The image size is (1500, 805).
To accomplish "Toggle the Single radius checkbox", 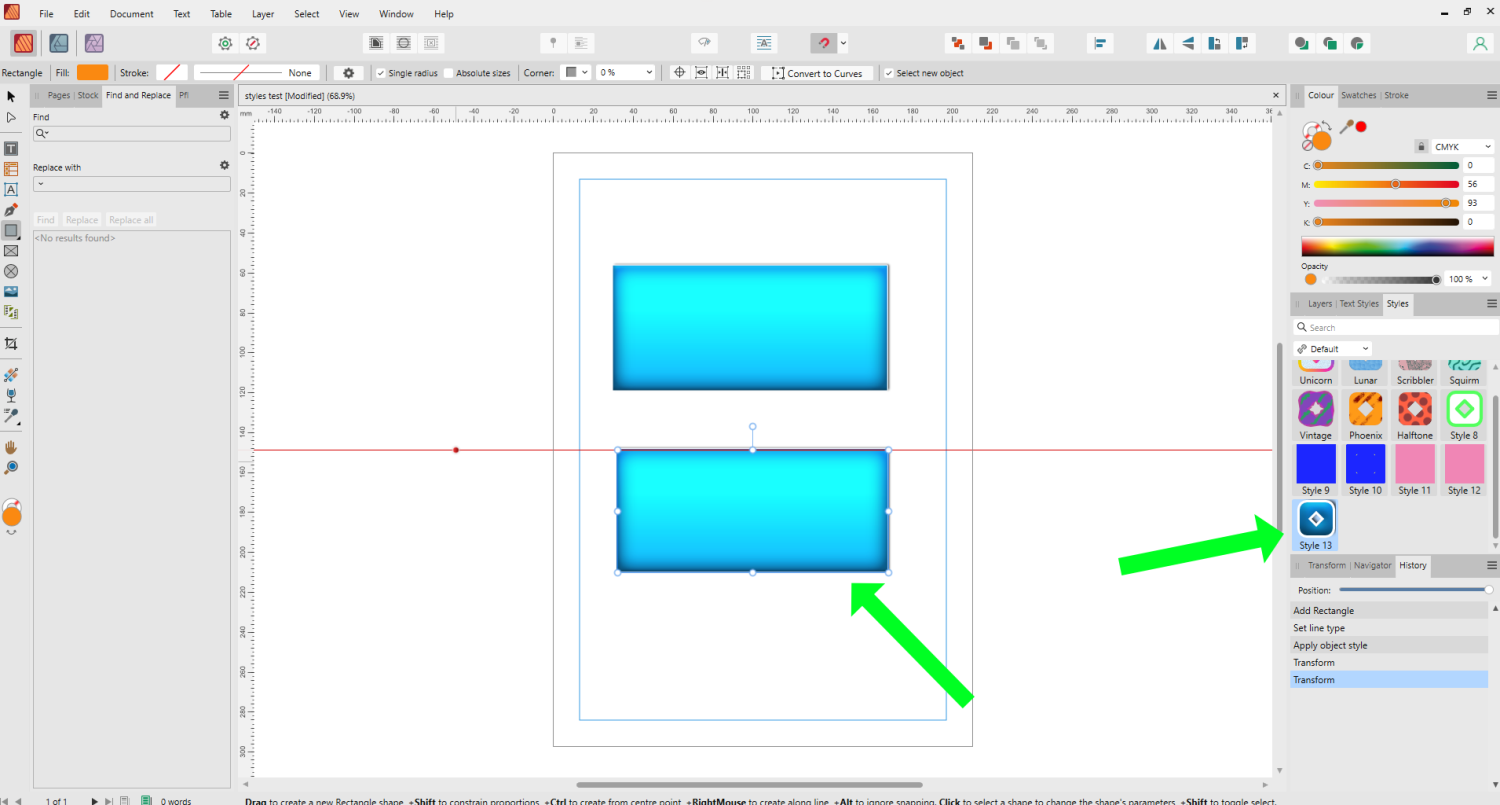I will pos(380,73).
